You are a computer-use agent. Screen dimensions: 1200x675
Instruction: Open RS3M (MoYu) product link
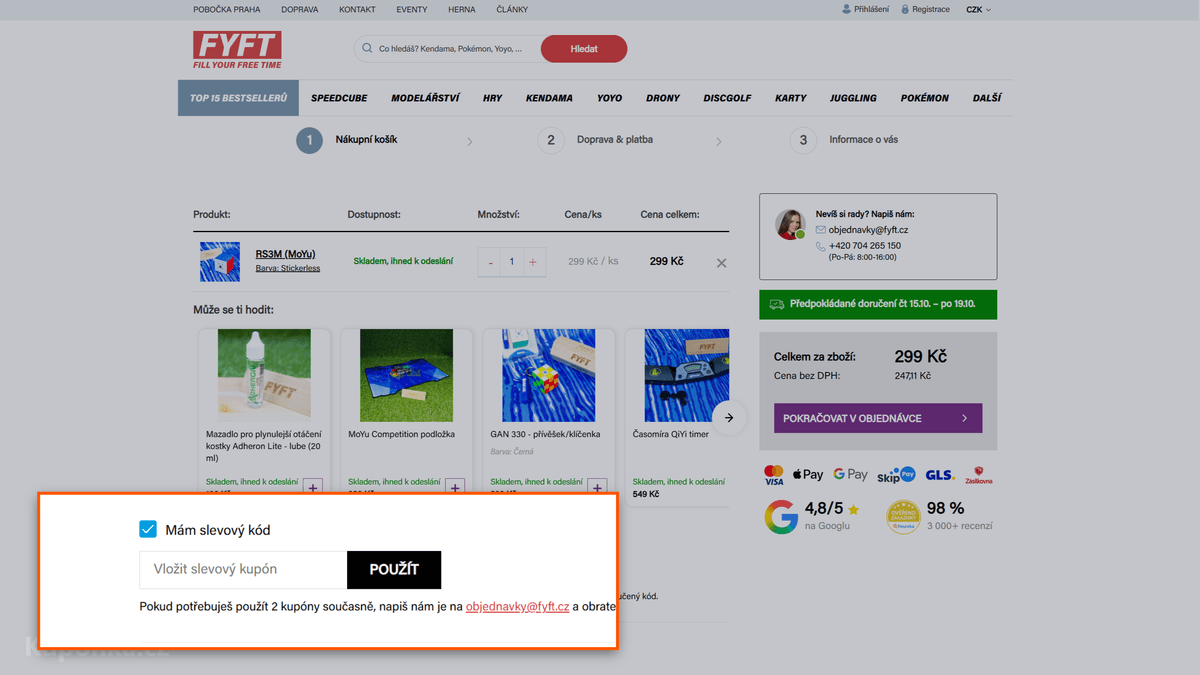click(x=285, y=254)
